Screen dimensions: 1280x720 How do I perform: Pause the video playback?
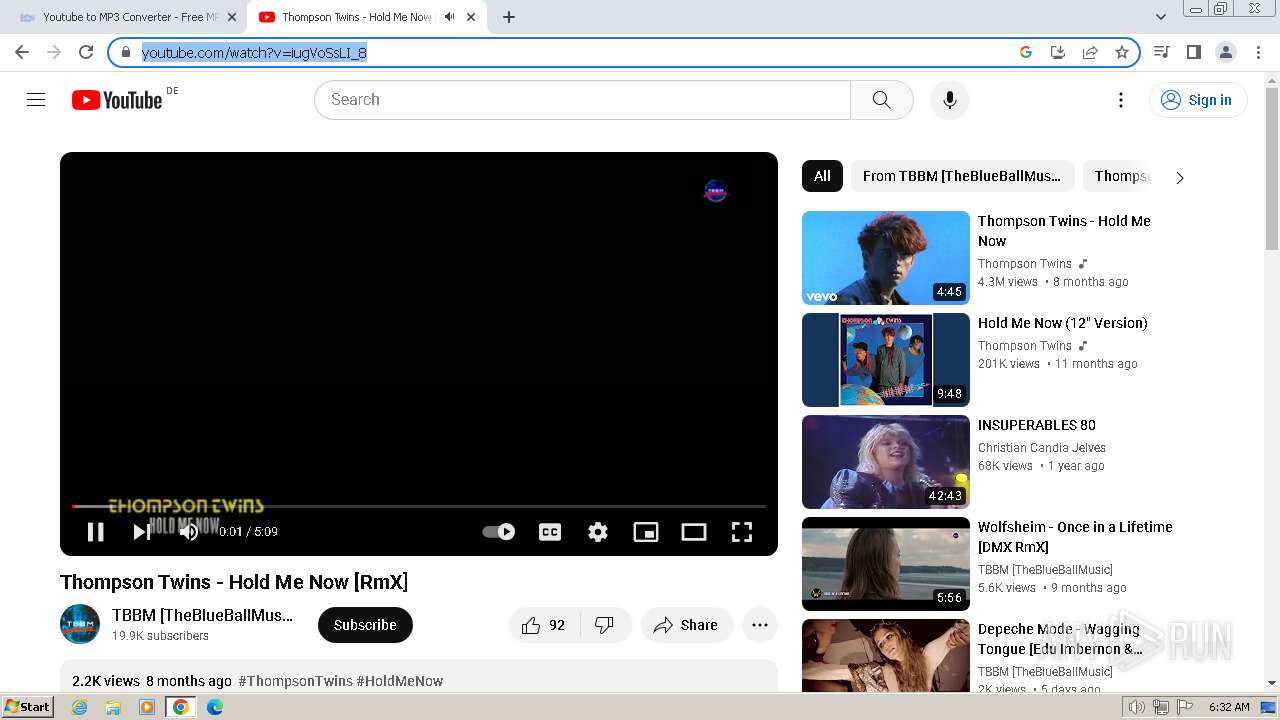[x=96, y=532]
